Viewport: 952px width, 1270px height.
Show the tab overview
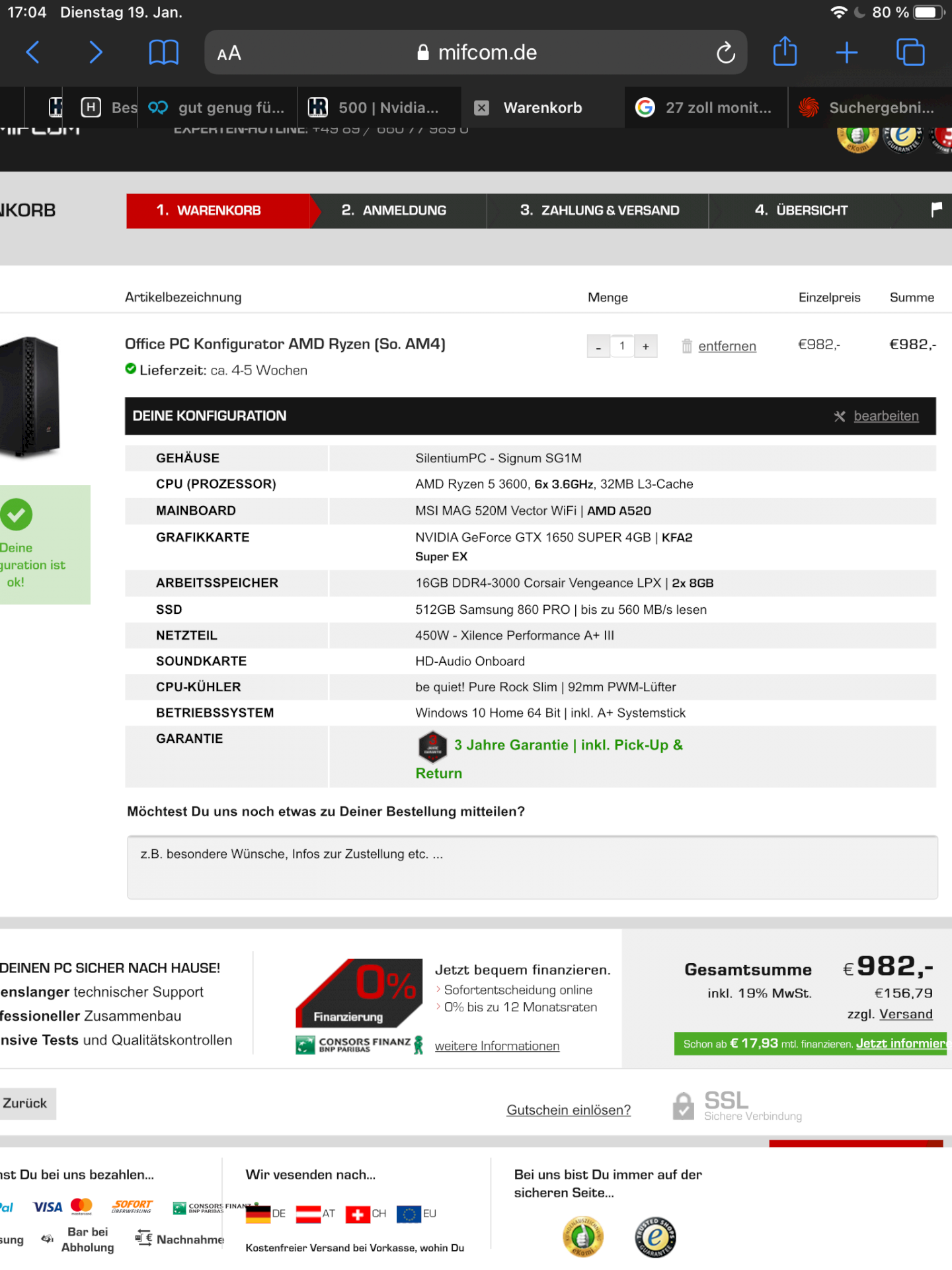click(x=910, y=52)
